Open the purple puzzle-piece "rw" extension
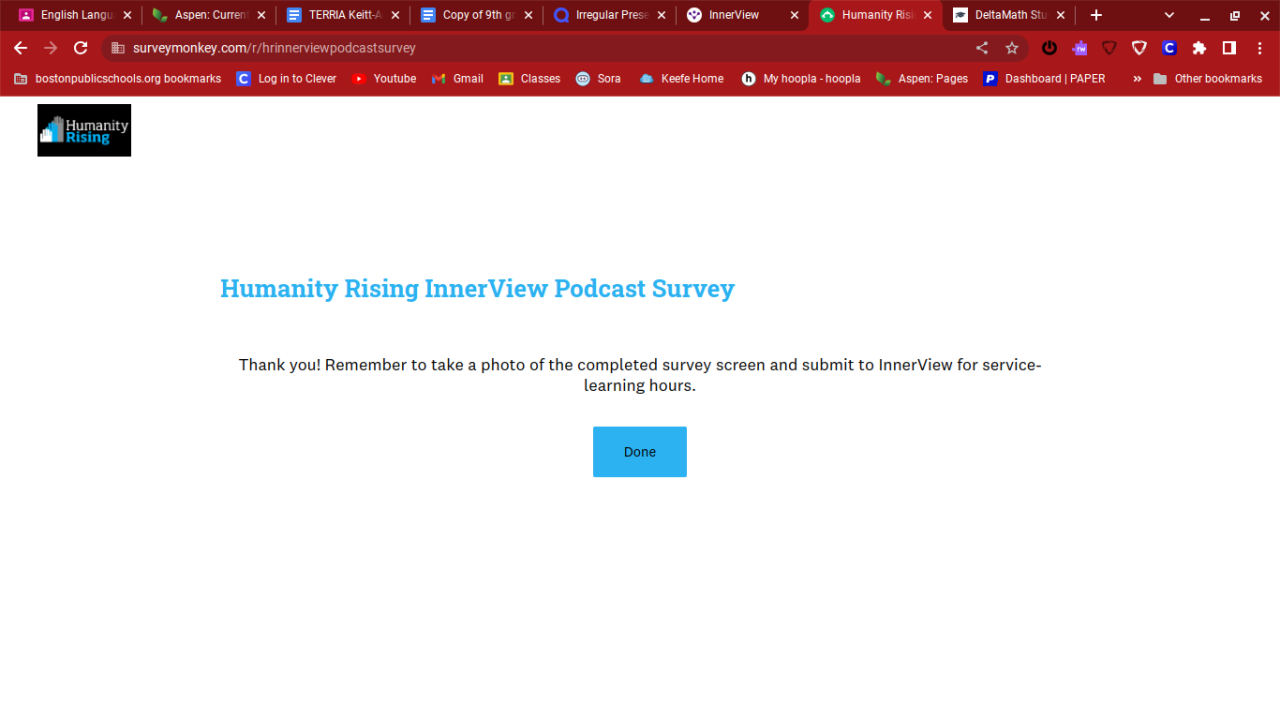Screen dimensions: 1280x720 click(x=1079, y=48)
